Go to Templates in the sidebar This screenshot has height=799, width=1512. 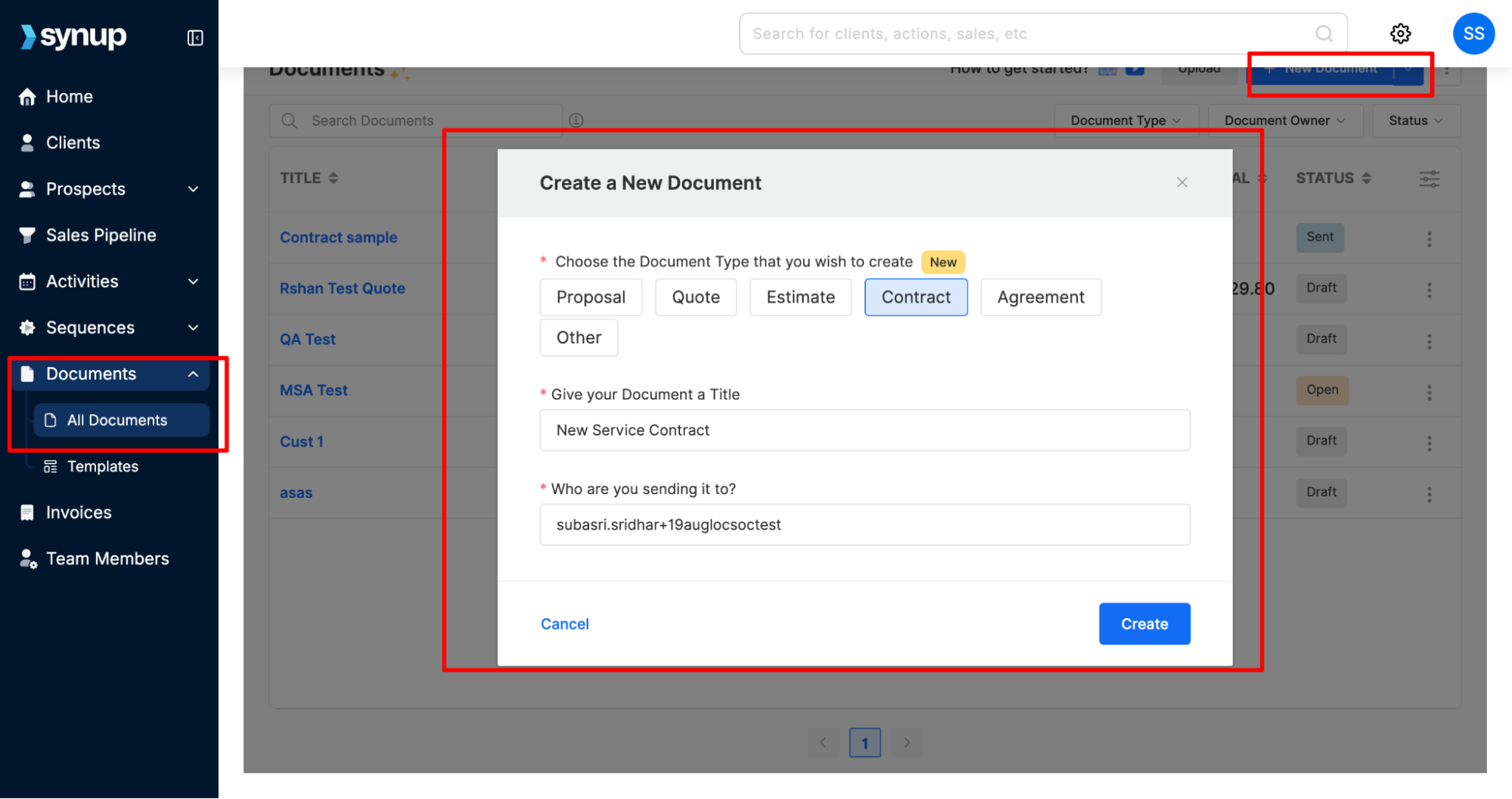click(103, 466)
